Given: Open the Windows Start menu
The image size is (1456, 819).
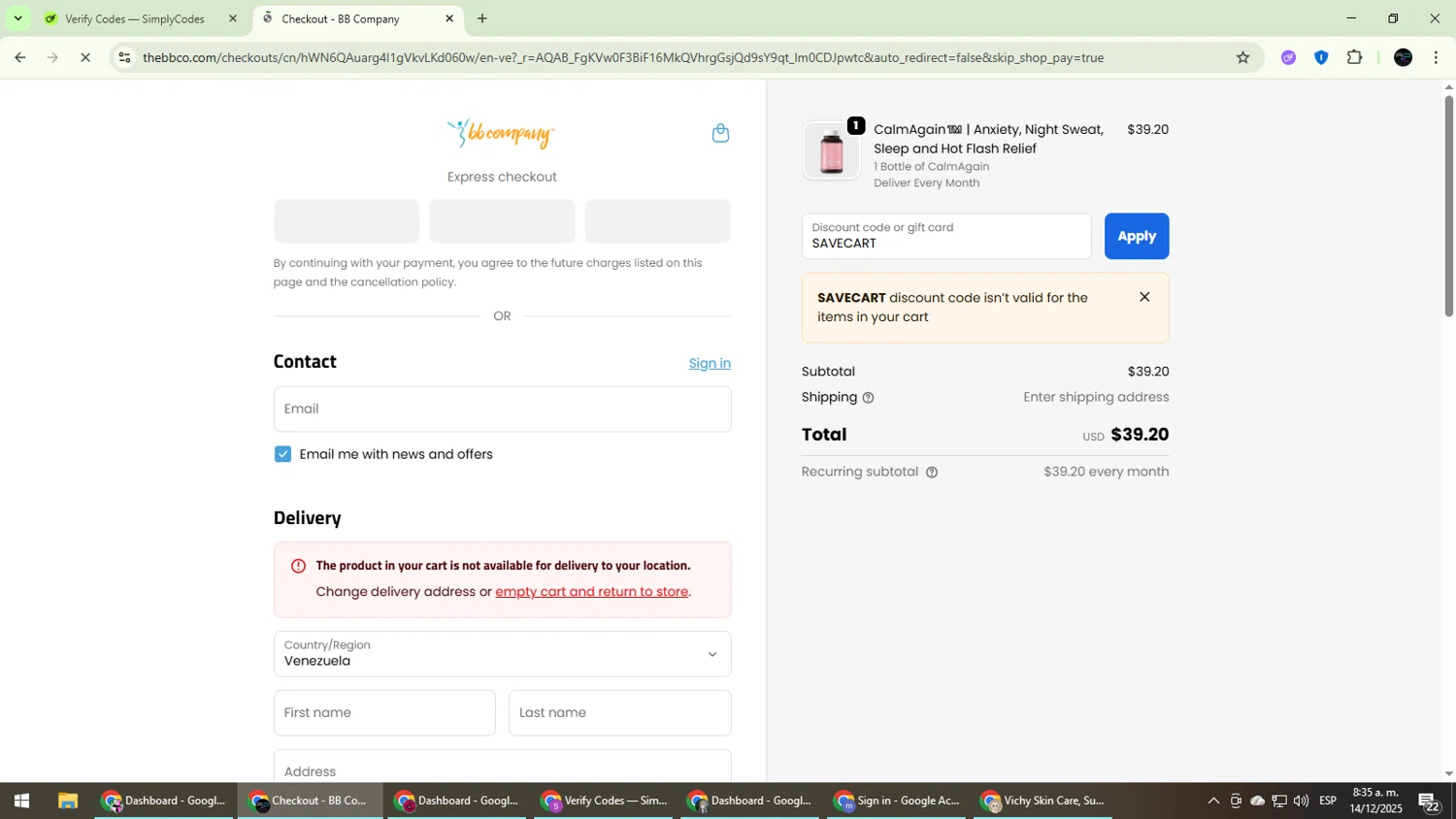Looking at the screenshot, I should pos(21,801).
